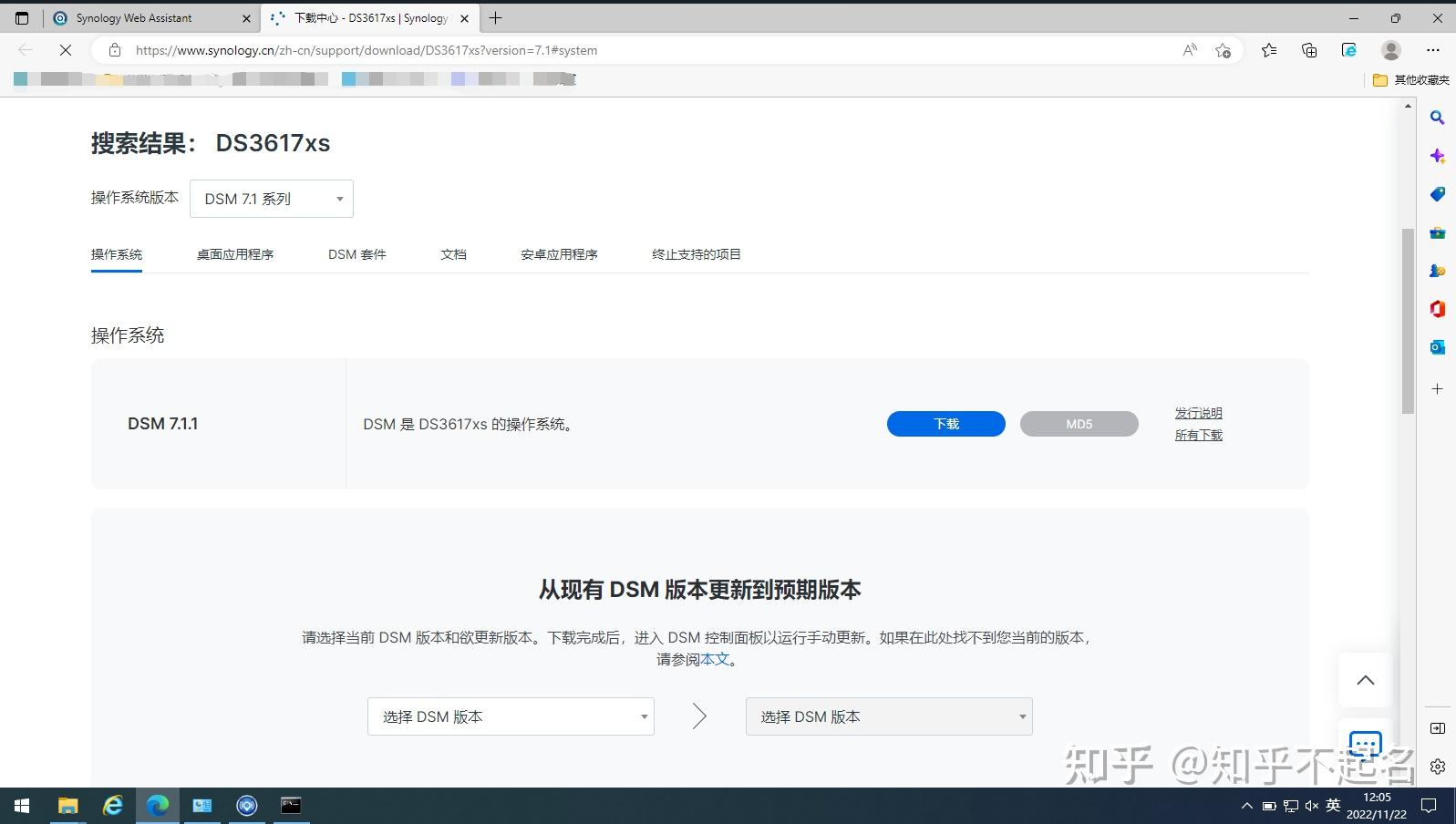Select the 桌面应用程序 tab
This screenshot has width=1456, height=824.
[235, 254]
